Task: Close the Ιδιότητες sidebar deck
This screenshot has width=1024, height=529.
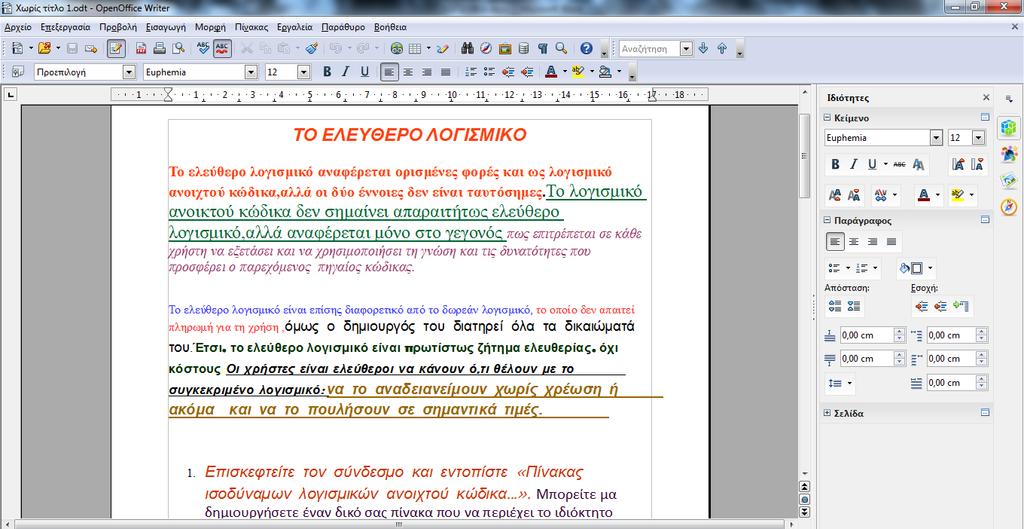Action: [986, 97]
